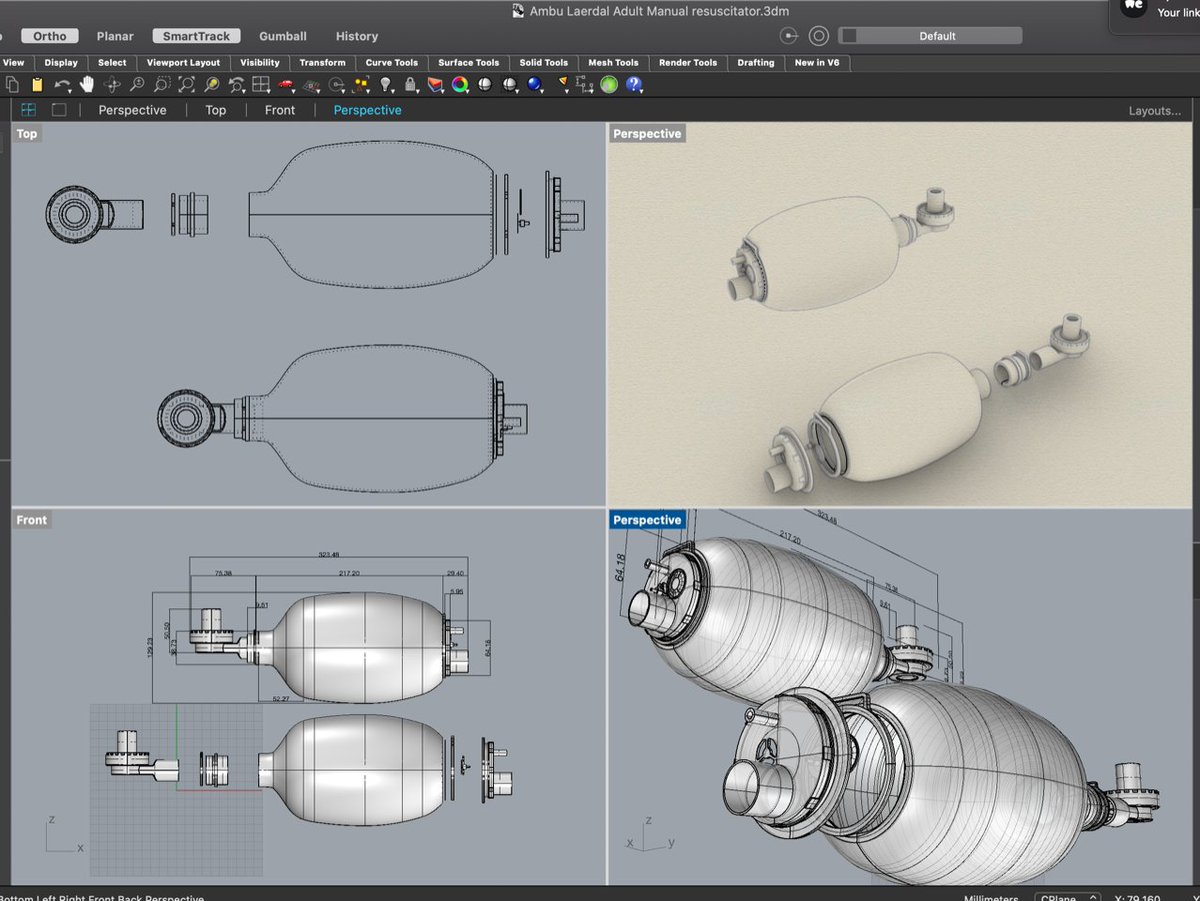Switch to the Top viewport tab
The height and width of the screenshot is (901, 1200).
(216, 110)
